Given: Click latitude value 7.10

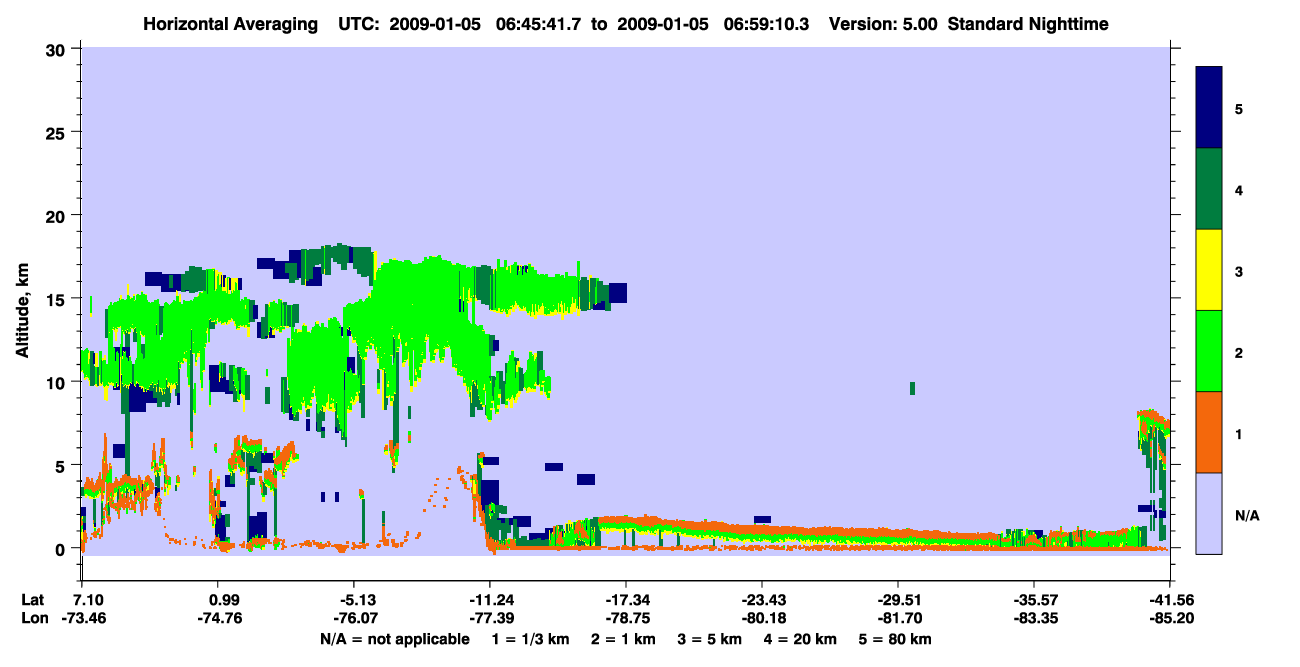Looking at the screenshot, I should point(89,600).
